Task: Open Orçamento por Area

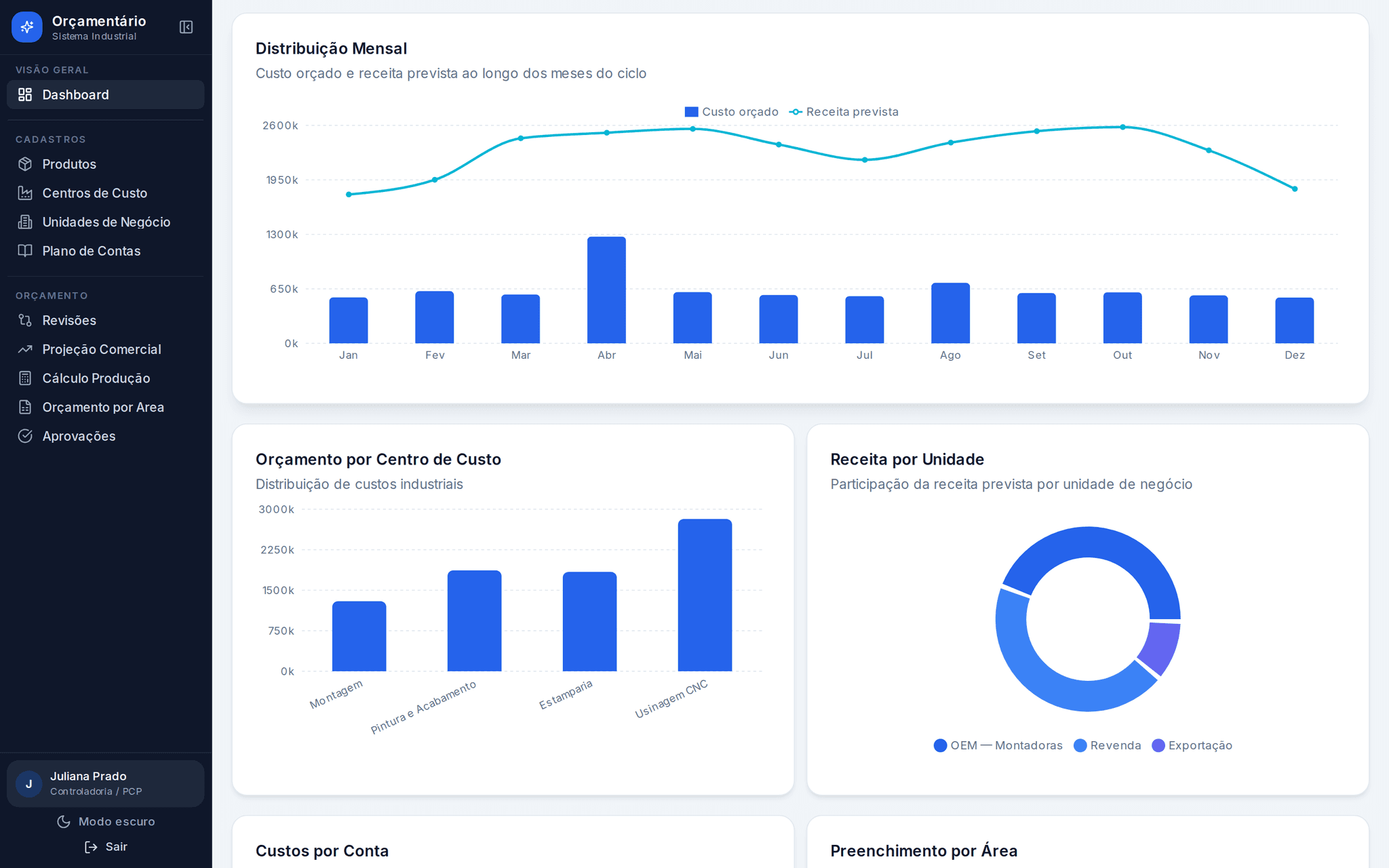Action: point(105,407)
